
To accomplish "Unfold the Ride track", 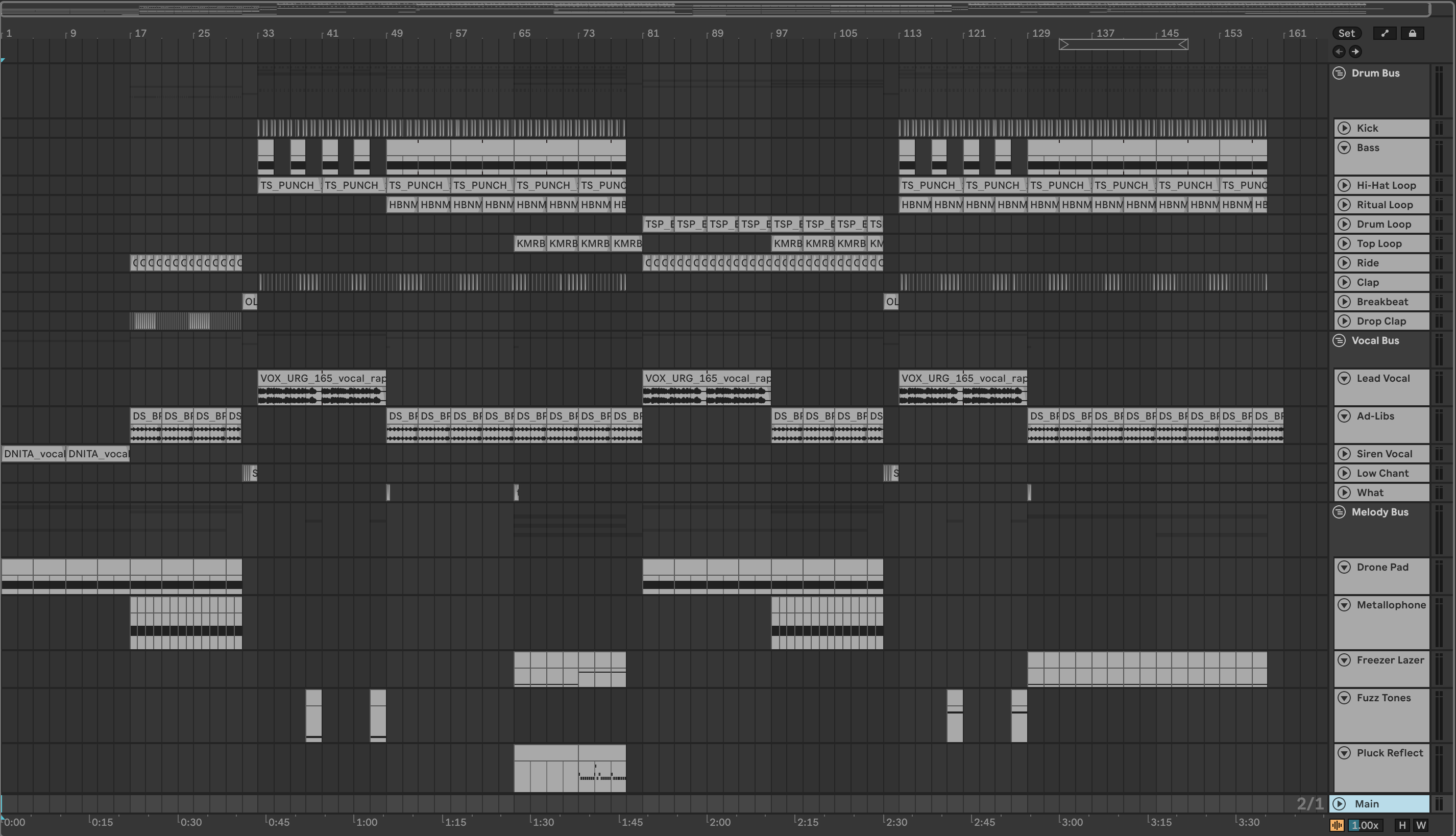I will (x=1344, y=263).
